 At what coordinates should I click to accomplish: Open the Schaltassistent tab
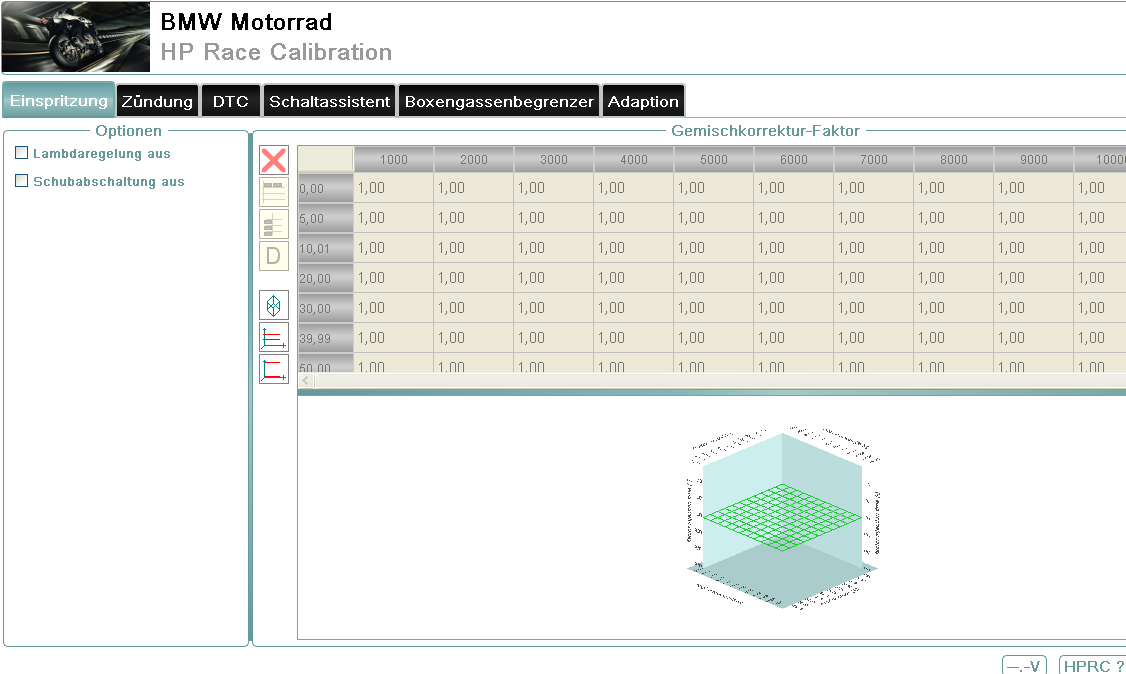coord(330,101)
